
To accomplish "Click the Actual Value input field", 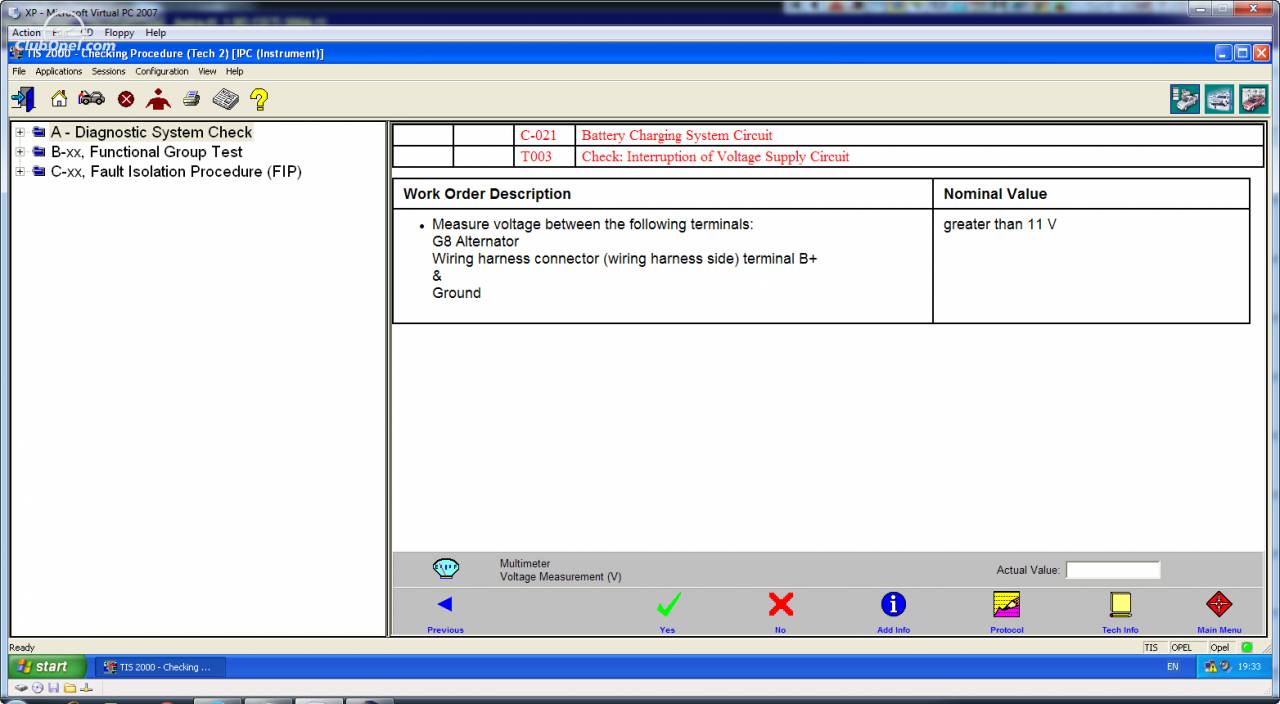I will click(1113, 570).
